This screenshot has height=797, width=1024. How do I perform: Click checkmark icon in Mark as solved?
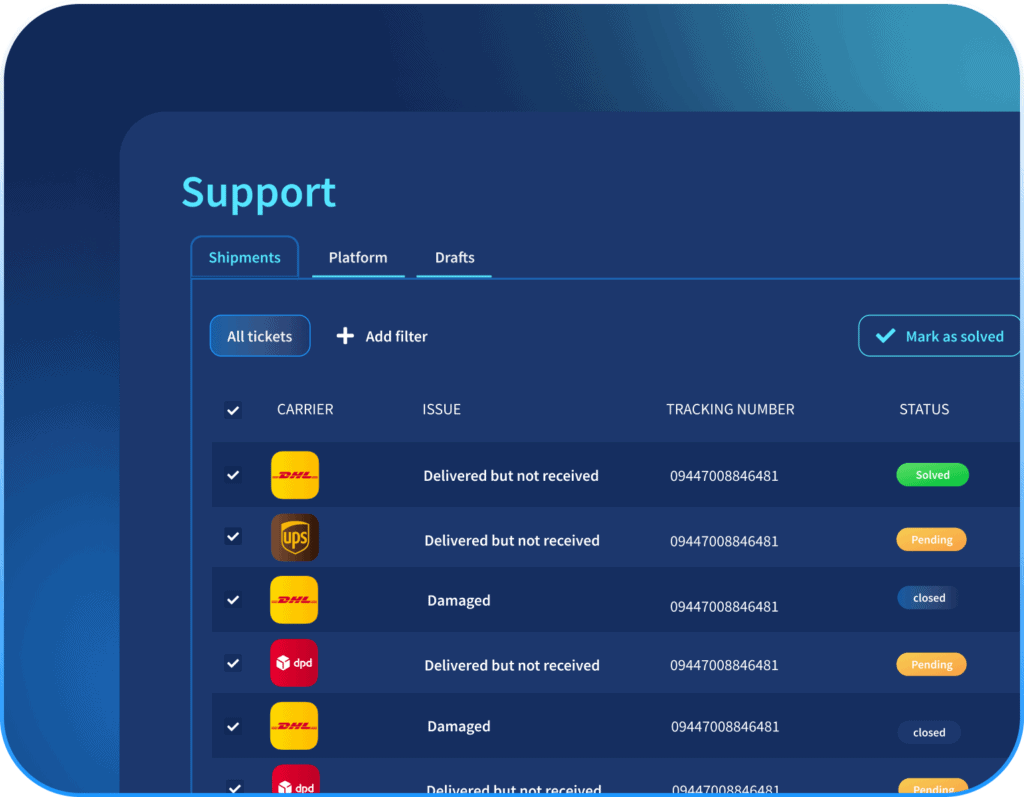886,336
